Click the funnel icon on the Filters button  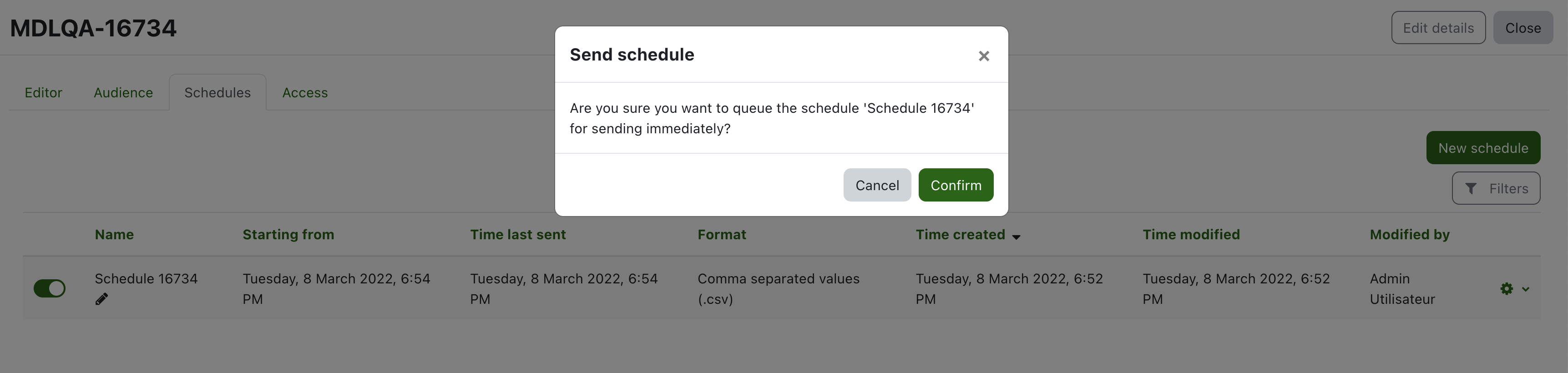click(1471, 189)
